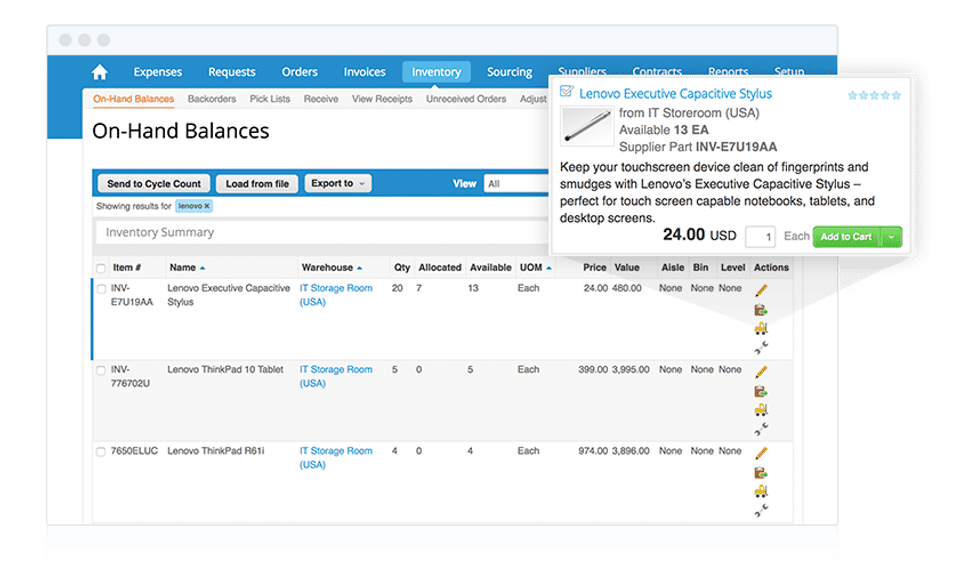
Task: Click the Lenovo ThinkPad R61i name cell
Action: point(216,451)
